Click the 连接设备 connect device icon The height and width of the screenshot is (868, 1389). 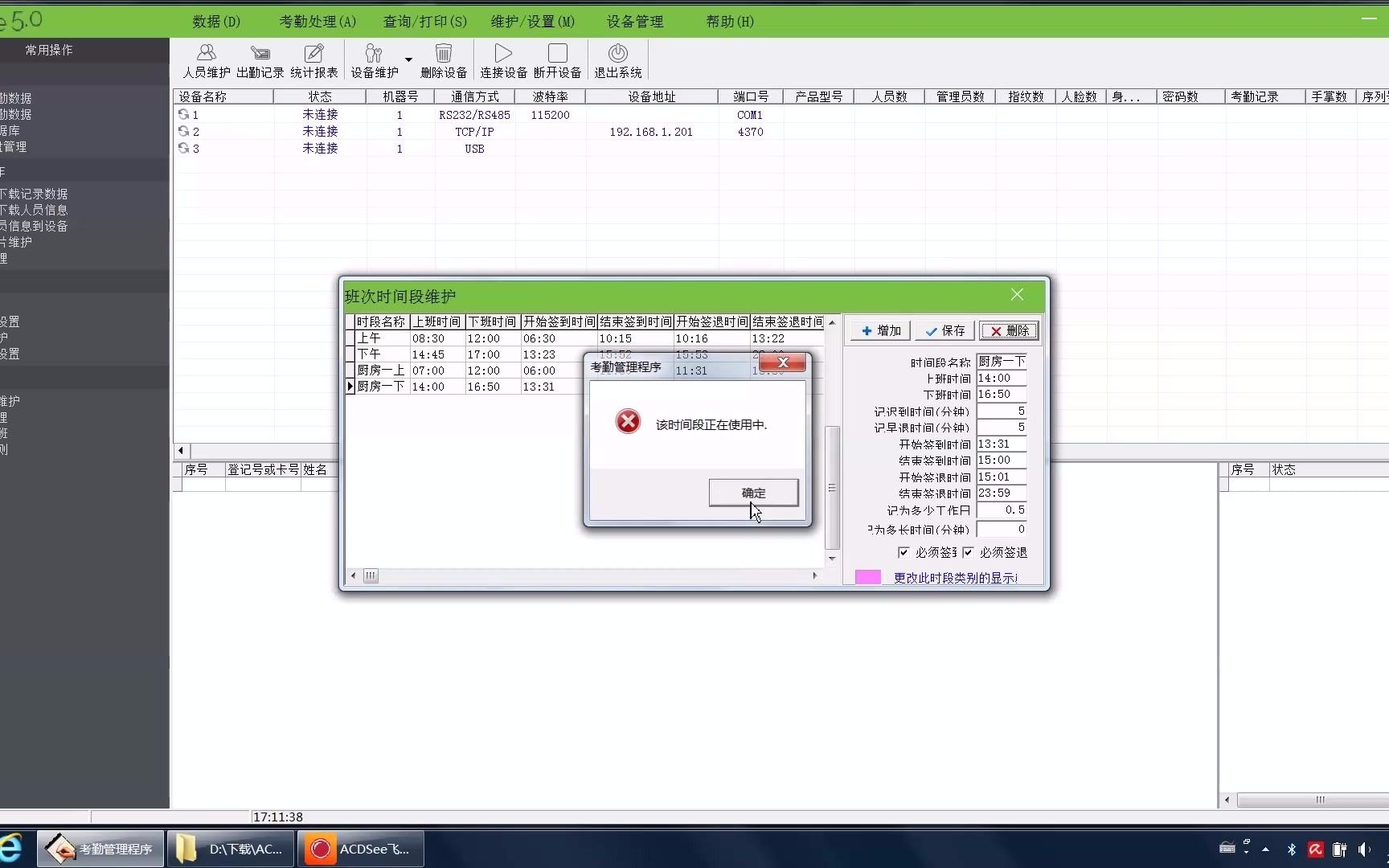[x=503, y=61]
